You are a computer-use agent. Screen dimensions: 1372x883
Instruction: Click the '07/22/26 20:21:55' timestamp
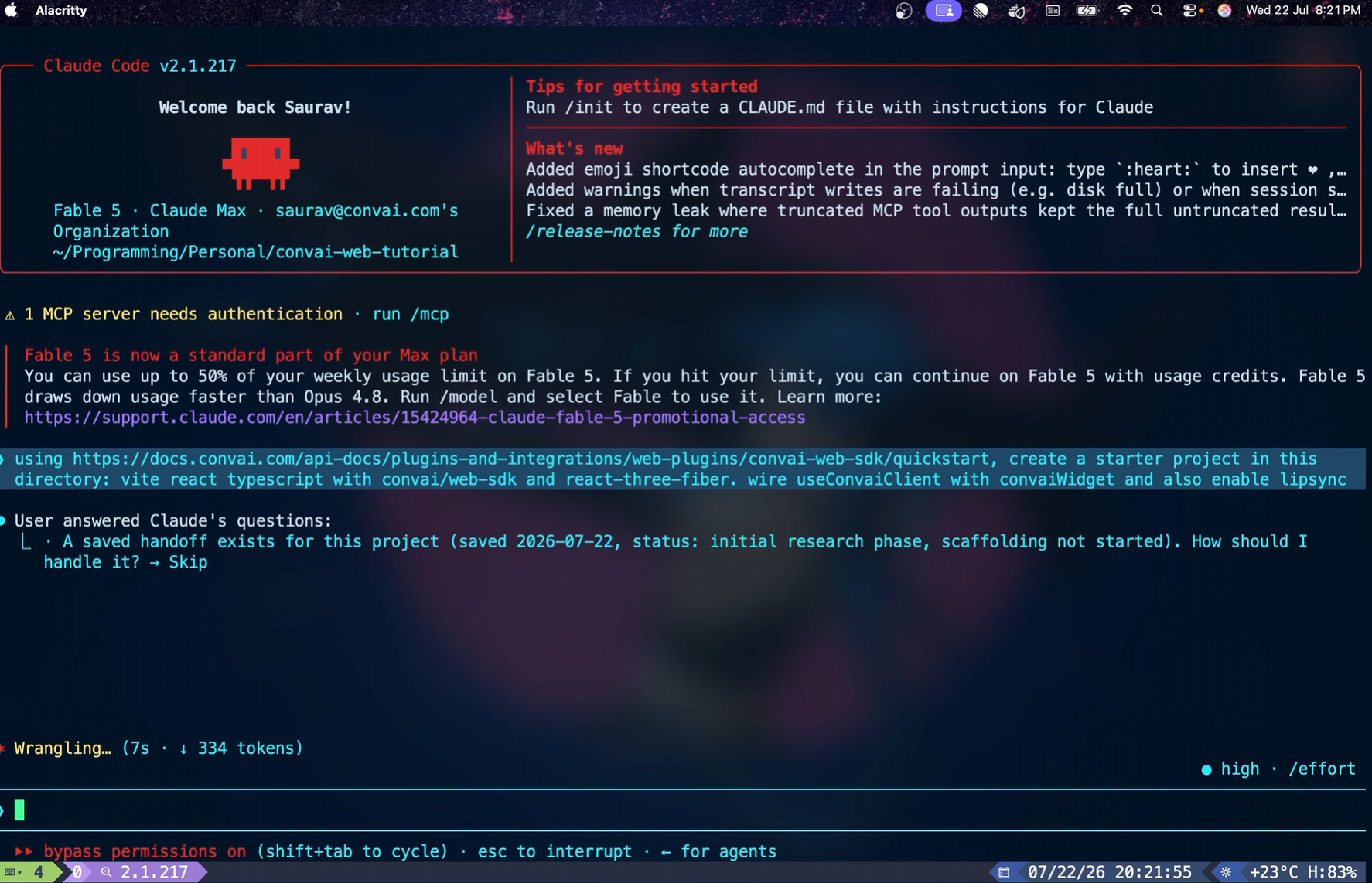tap(1110, 872)
